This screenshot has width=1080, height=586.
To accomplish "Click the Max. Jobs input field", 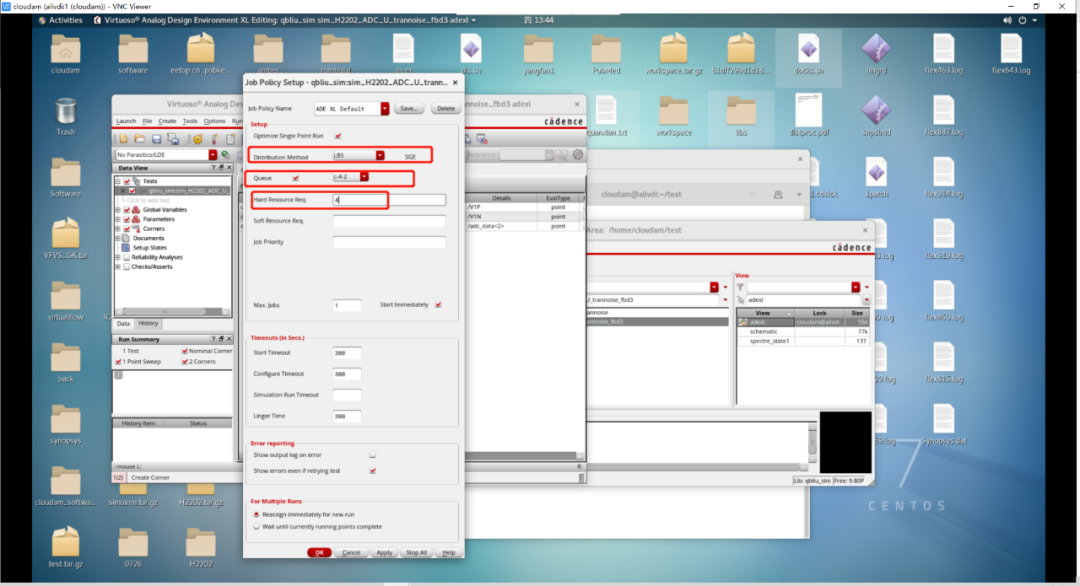I will (347, 305).
